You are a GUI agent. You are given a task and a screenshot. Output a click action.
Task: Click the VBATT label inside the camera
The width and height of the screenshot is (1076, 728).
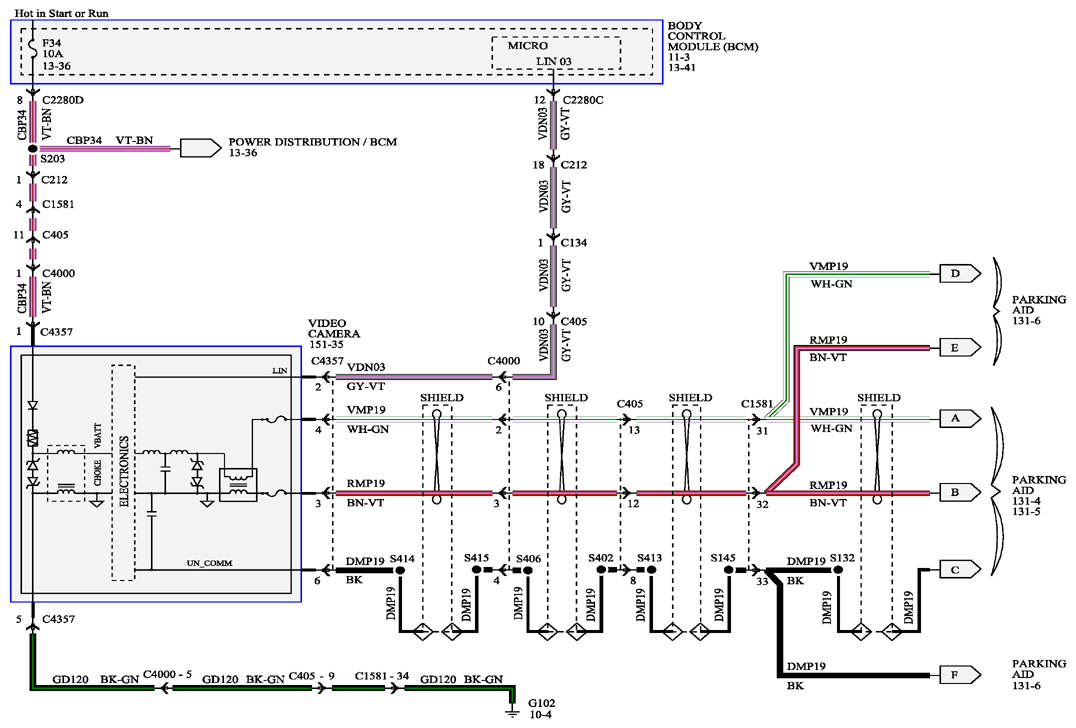click(97, 436)
